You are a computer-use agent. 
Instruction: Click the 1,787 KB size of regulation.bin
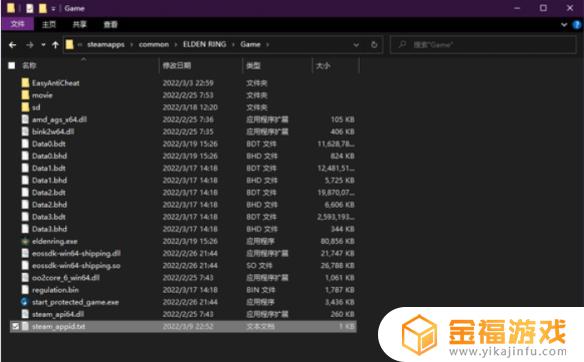[x=340, y=290]
